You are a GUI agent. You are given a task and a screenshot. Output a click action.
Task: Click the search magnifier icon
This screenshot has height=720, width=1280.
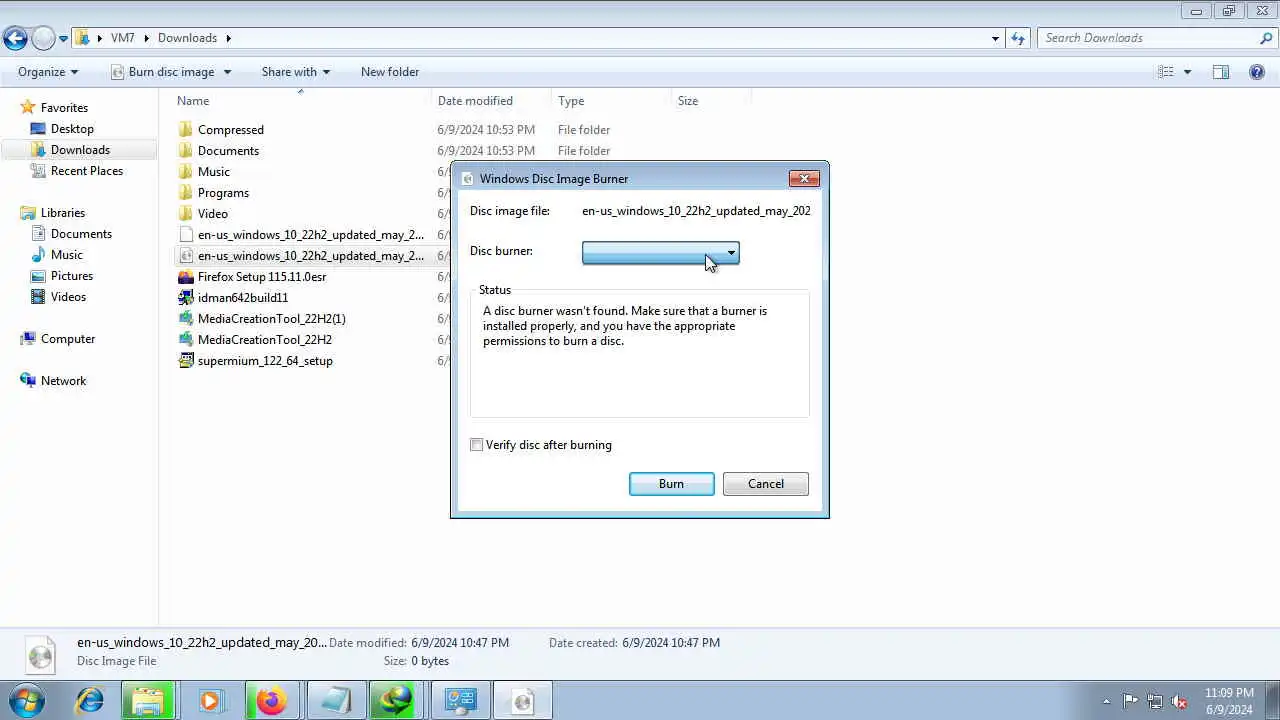click(1266, 38)
